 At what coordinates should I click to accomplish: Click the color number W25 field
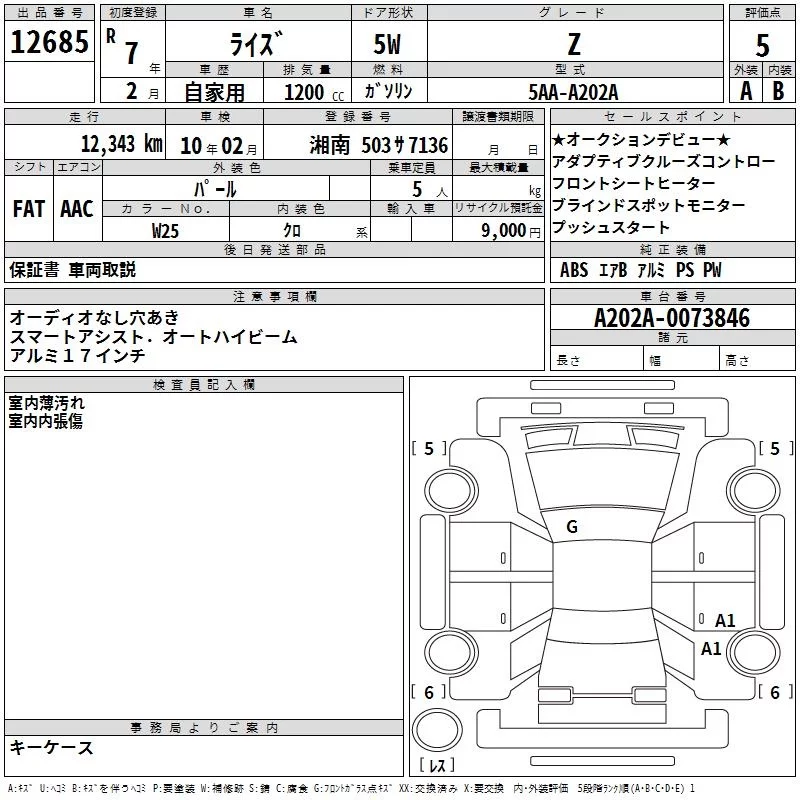(166, 230)
